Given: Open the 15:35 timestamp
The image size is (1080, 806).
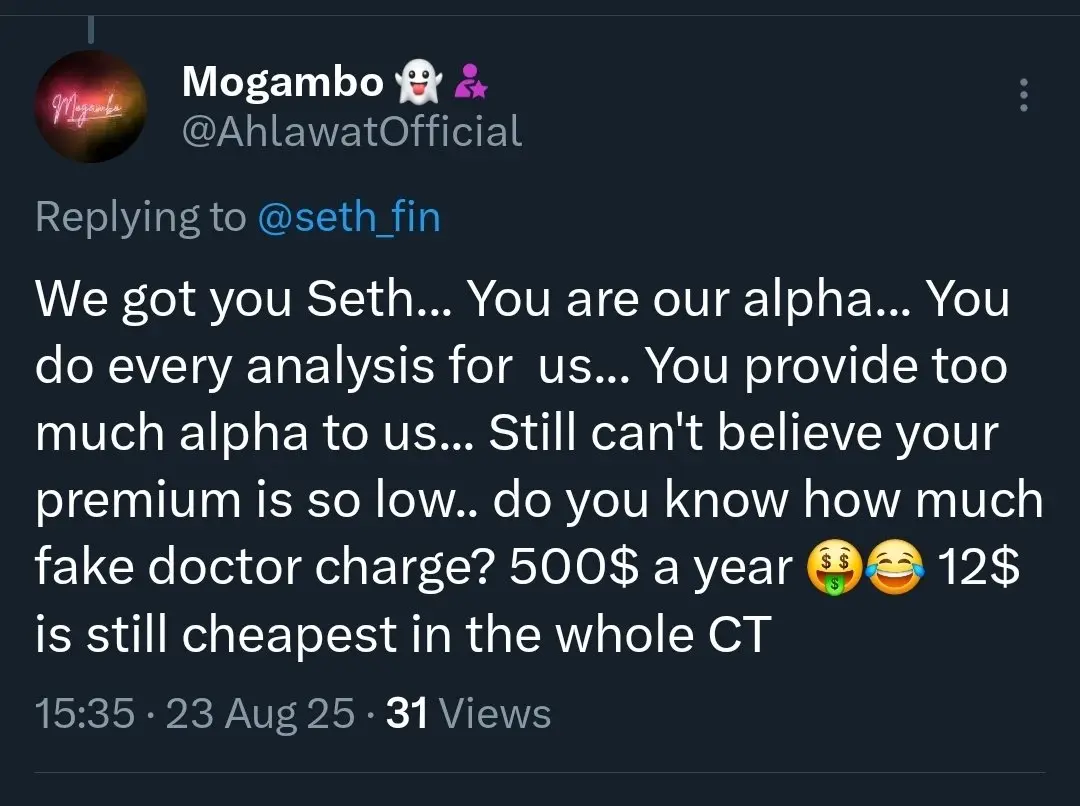Looking at the screenshot, I should [x=85, y=713].
